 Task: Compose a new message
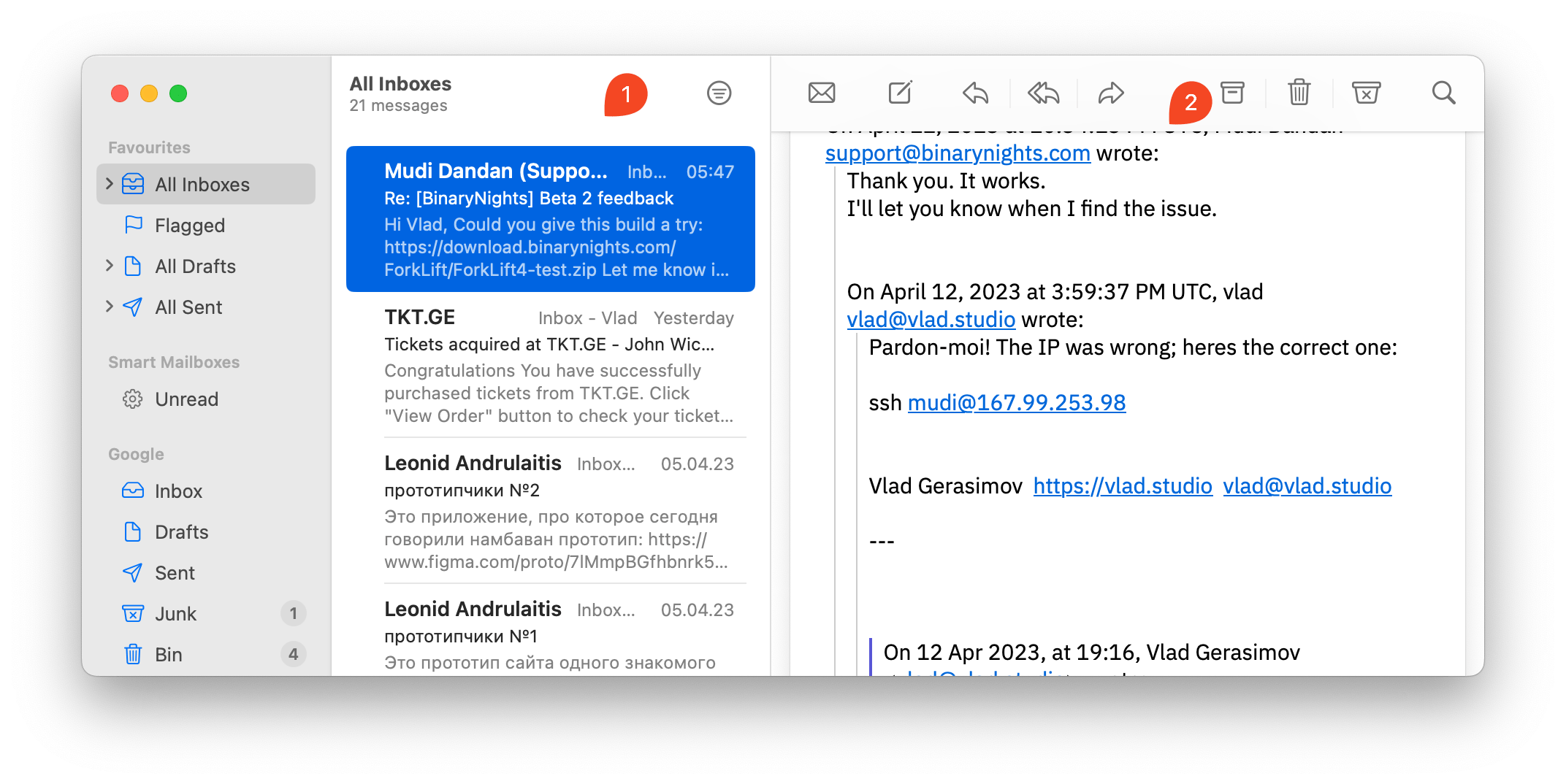[900, 93]
